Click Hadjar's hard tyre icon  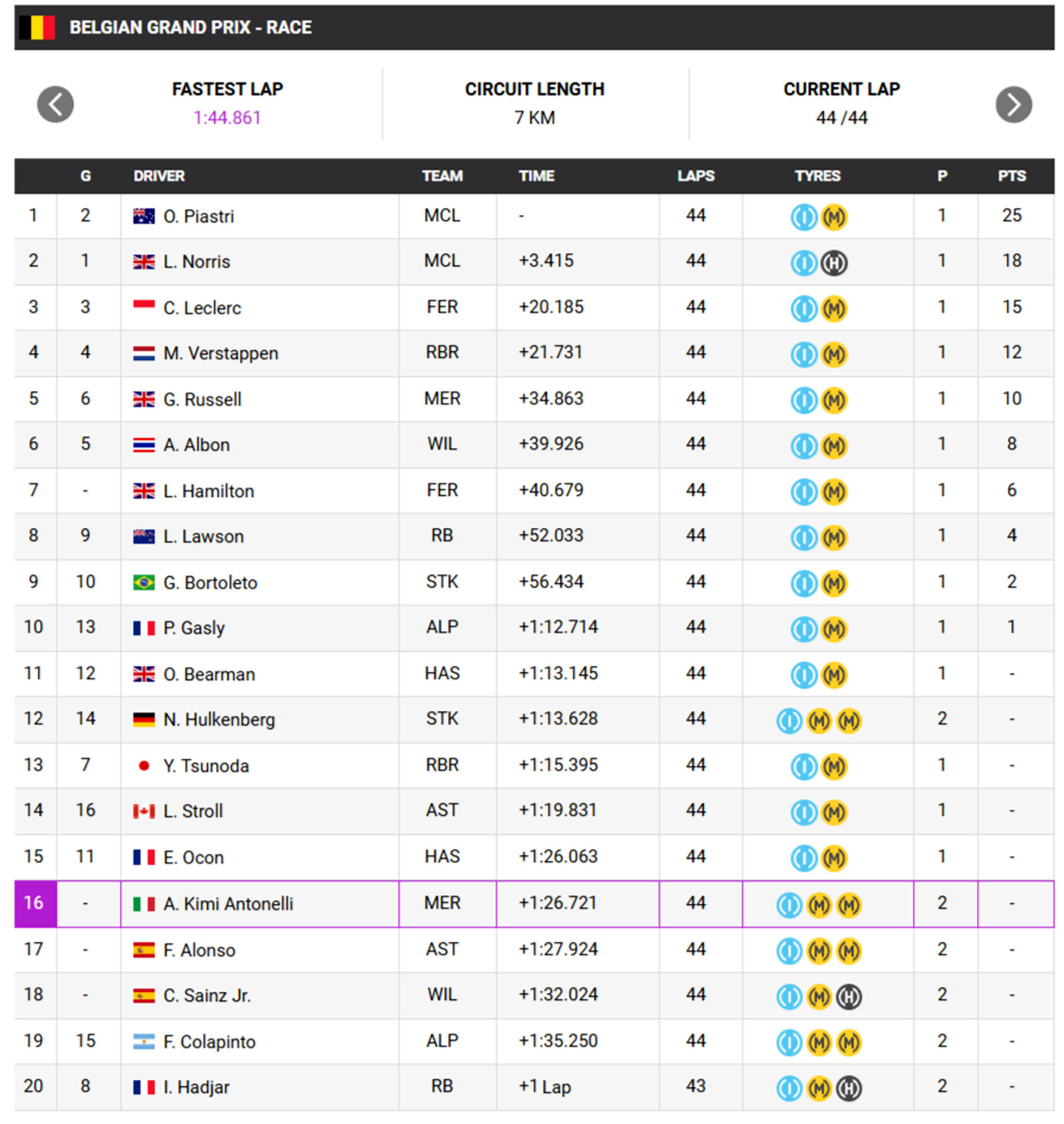tap(849, 1088)
